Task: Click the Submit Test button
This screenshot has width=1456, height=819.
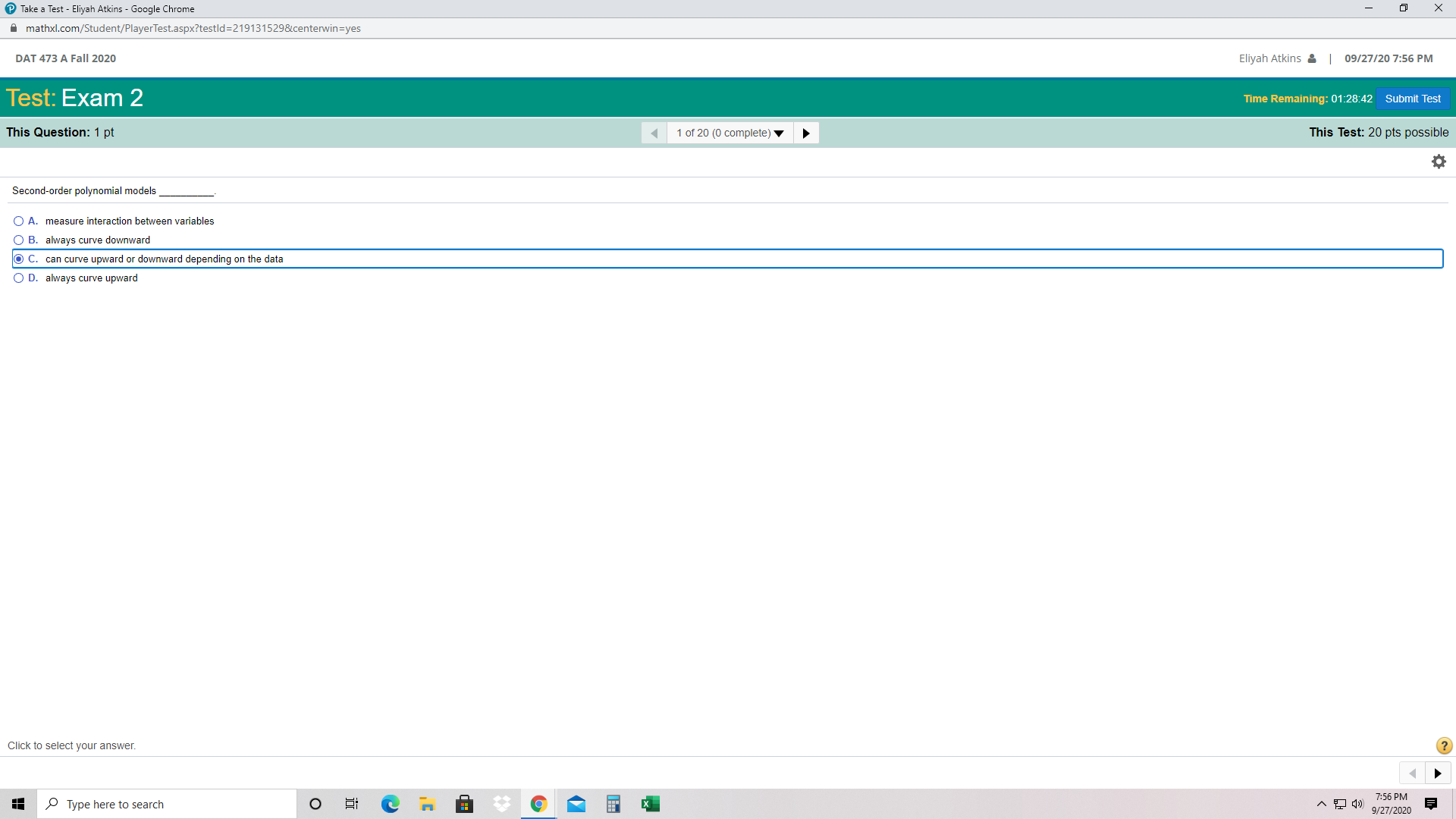Action: click(1412, 99)
